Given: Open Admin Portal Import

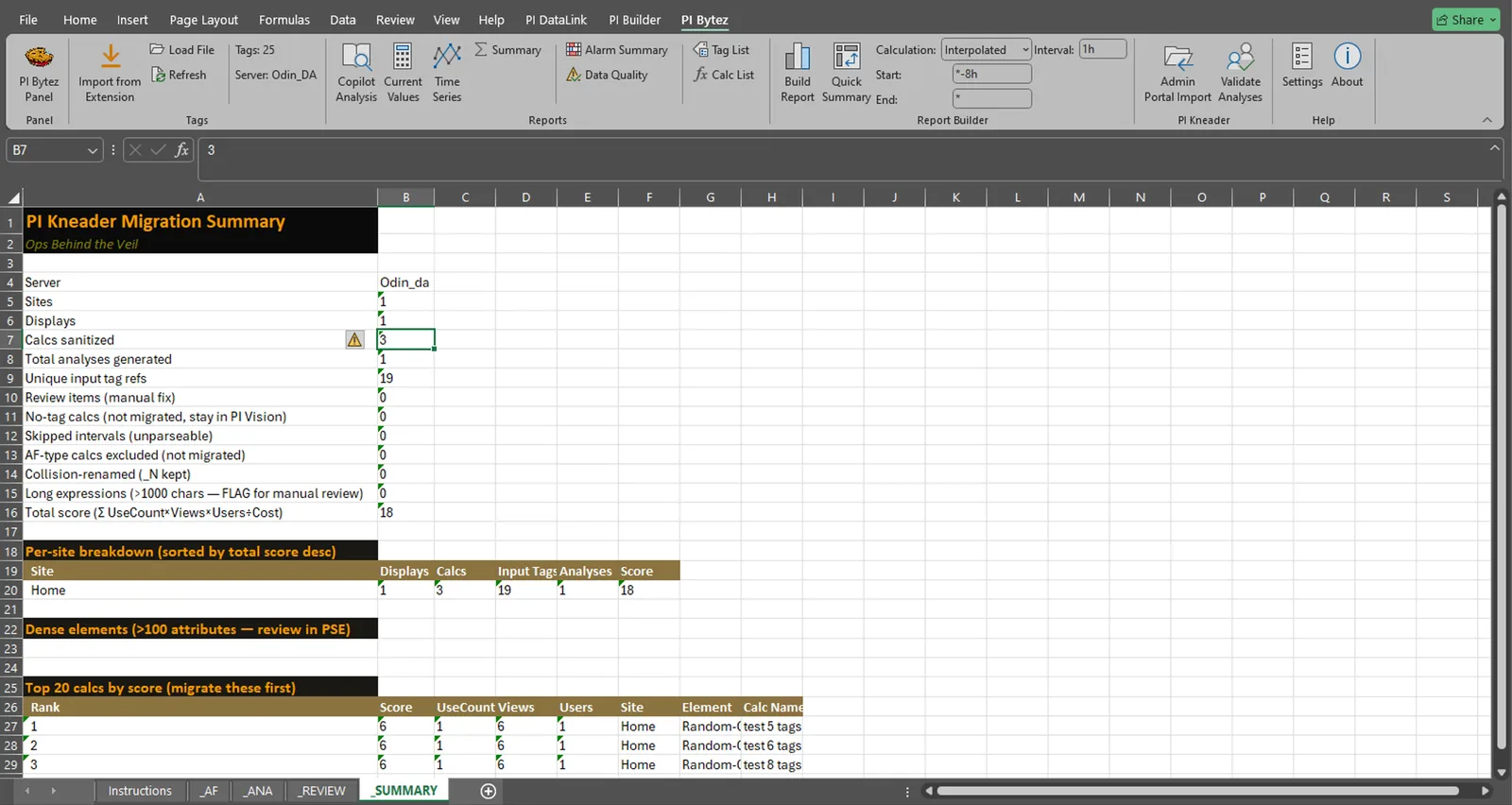Looking at the screenshot, I should (1177, 73).
